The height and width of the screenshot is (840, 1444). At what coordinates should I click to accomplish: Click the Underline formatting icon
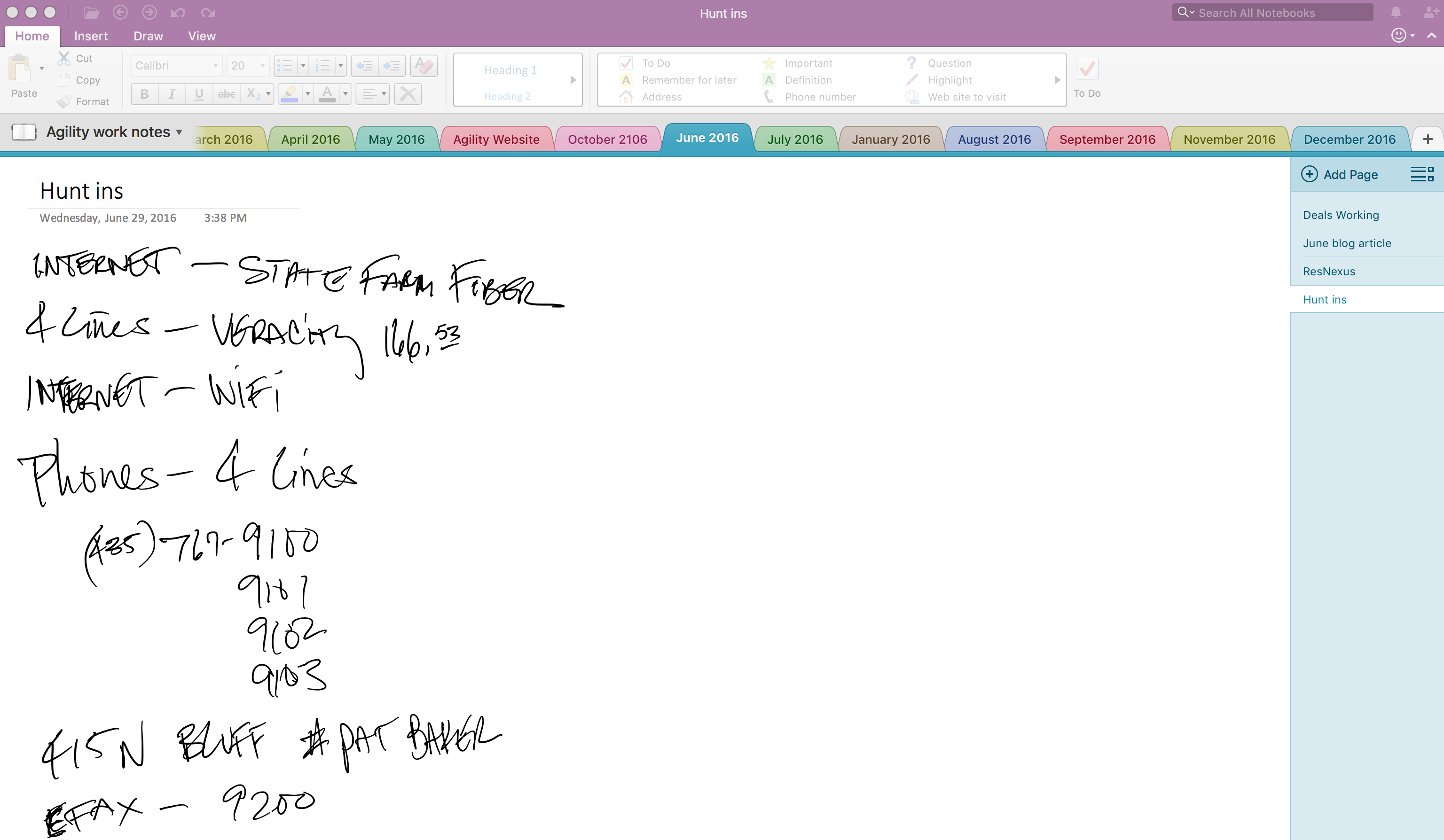point(198,93)
